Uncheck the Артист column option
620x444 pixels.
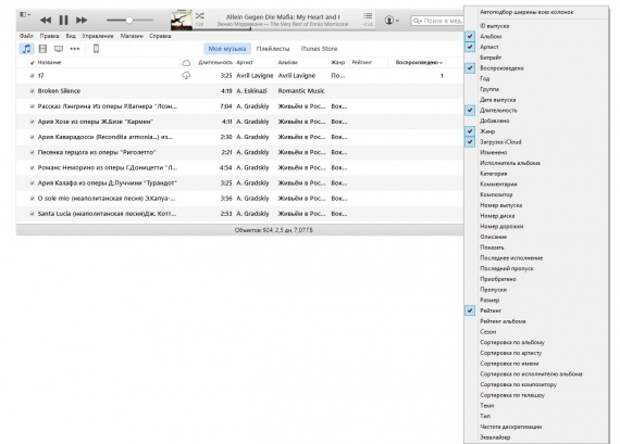[x=470, y=47]
